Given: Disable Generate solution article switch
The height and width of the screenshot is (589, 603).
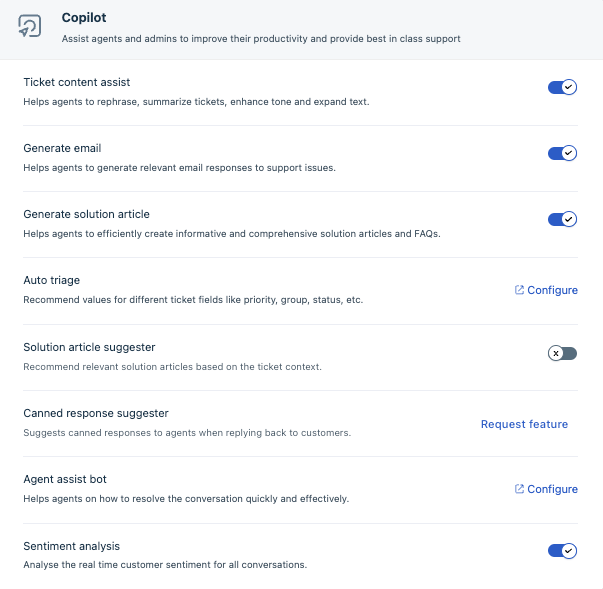Looking at the screenshot, I should click(x=562, y=219).
